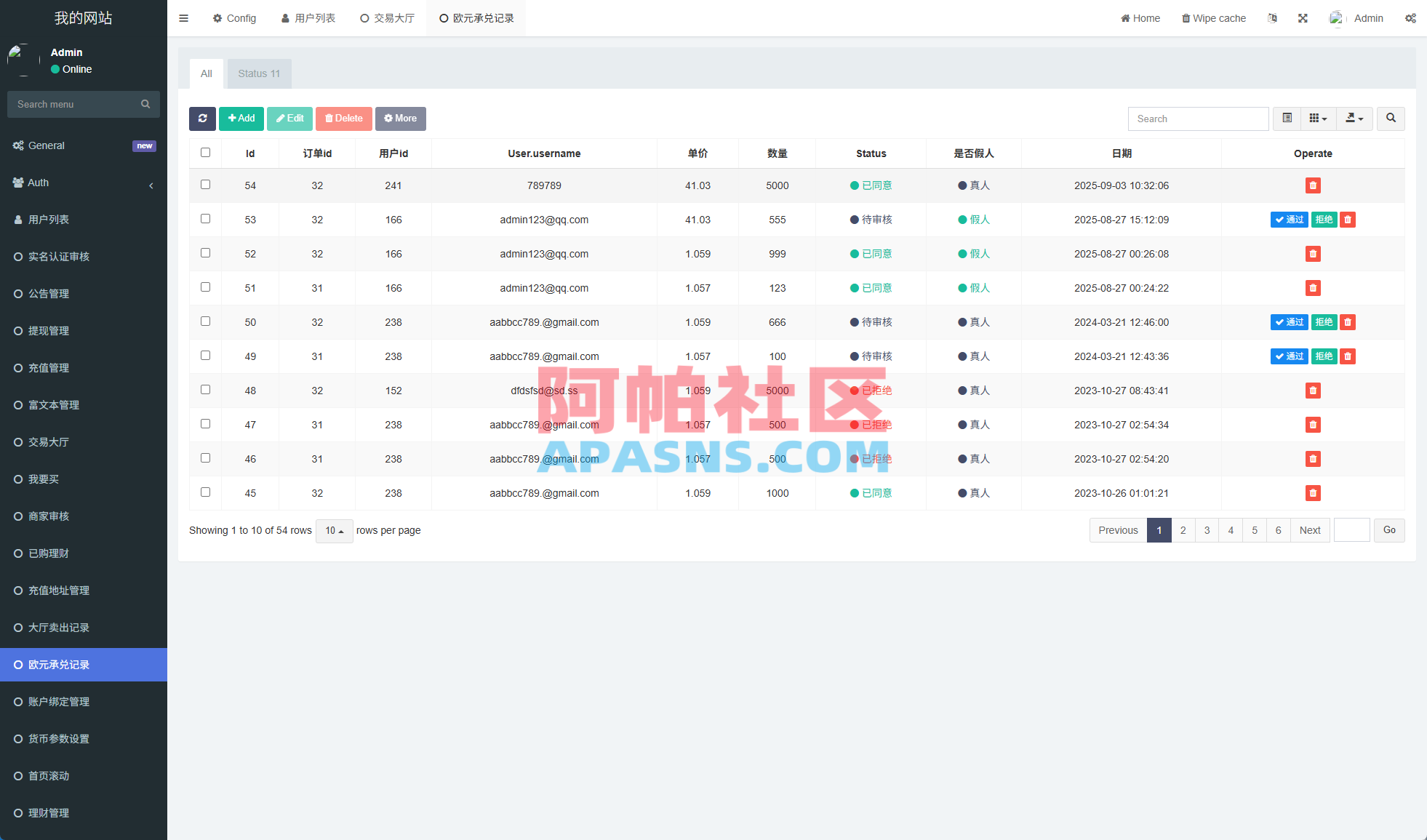Click the green Add button
The image size is (1427, 840).
coord(241,119)
